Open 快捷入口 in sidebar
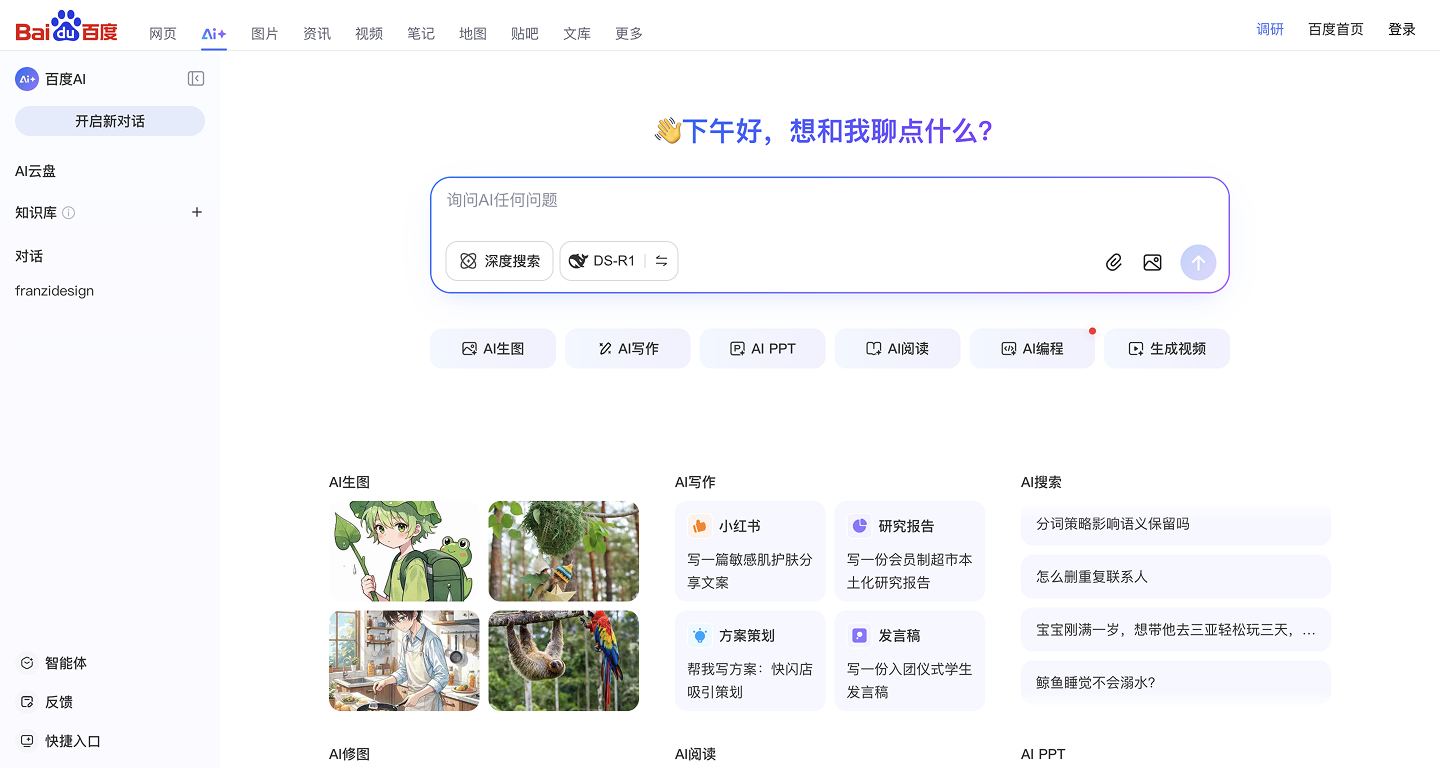 tap(61, 741)
